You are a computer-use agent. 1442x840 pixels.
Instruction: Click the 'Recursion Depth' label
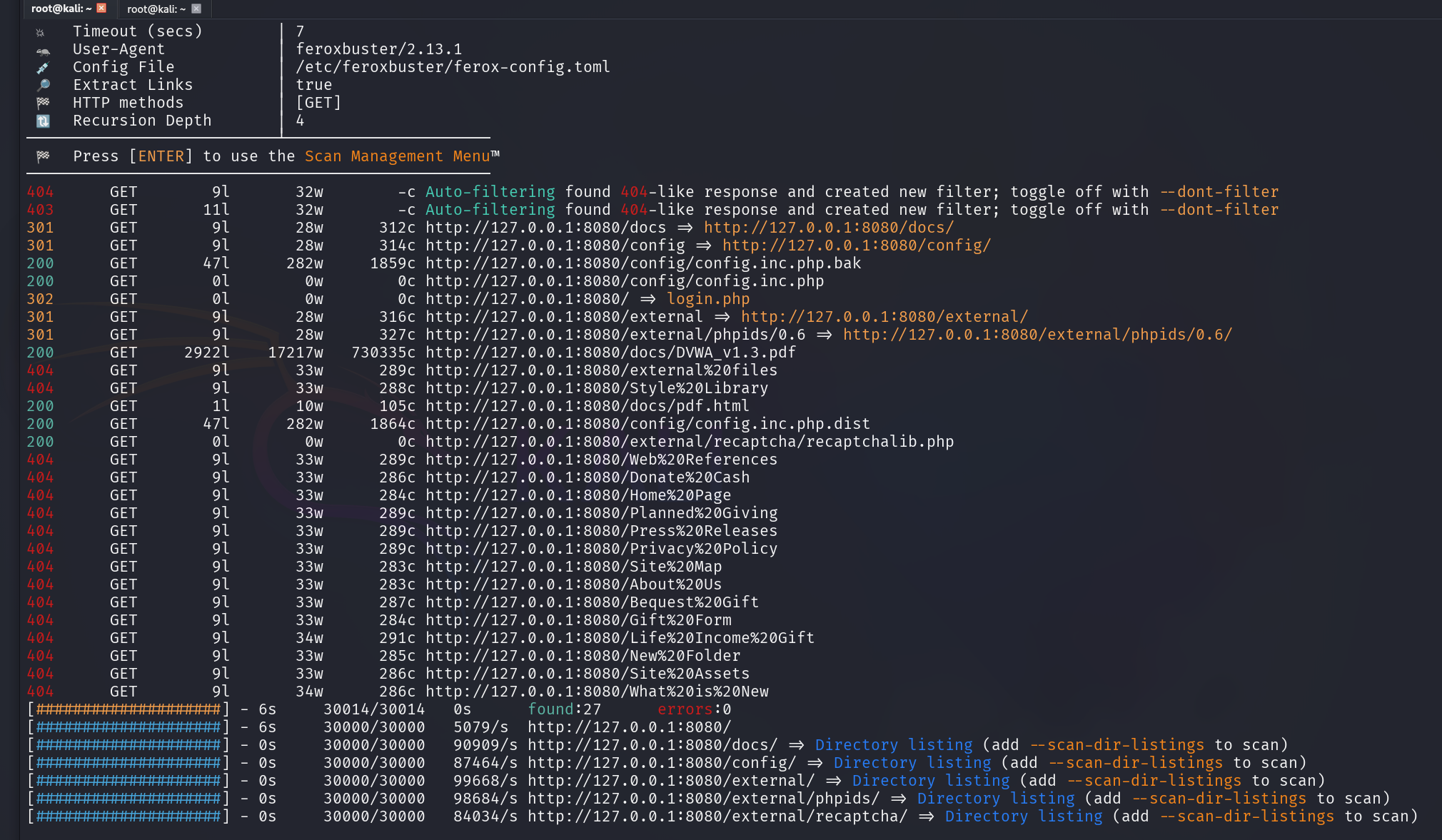click(142, 121)
